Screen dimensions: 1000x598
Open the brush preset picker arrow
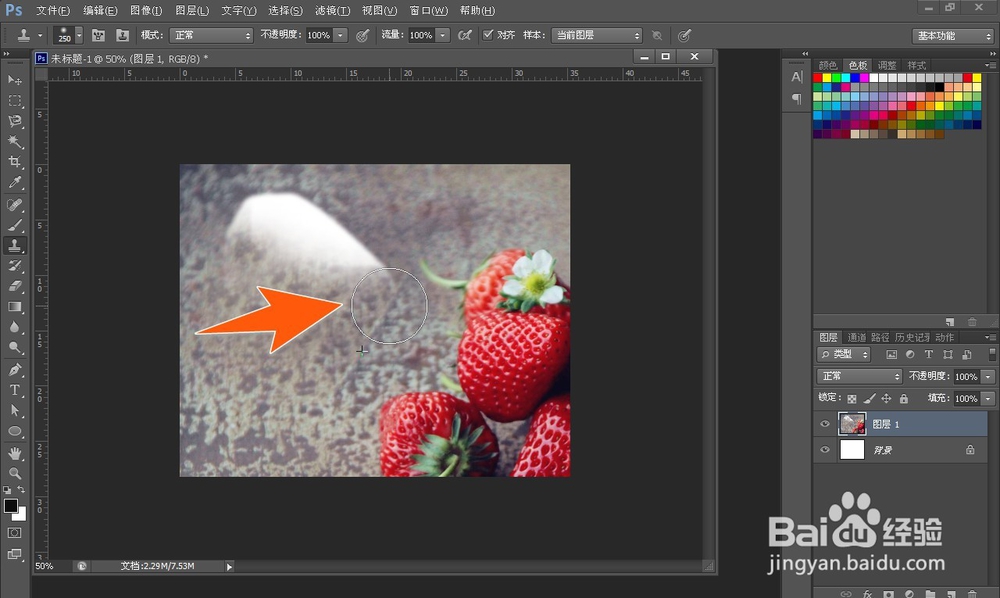click(79, 35)
